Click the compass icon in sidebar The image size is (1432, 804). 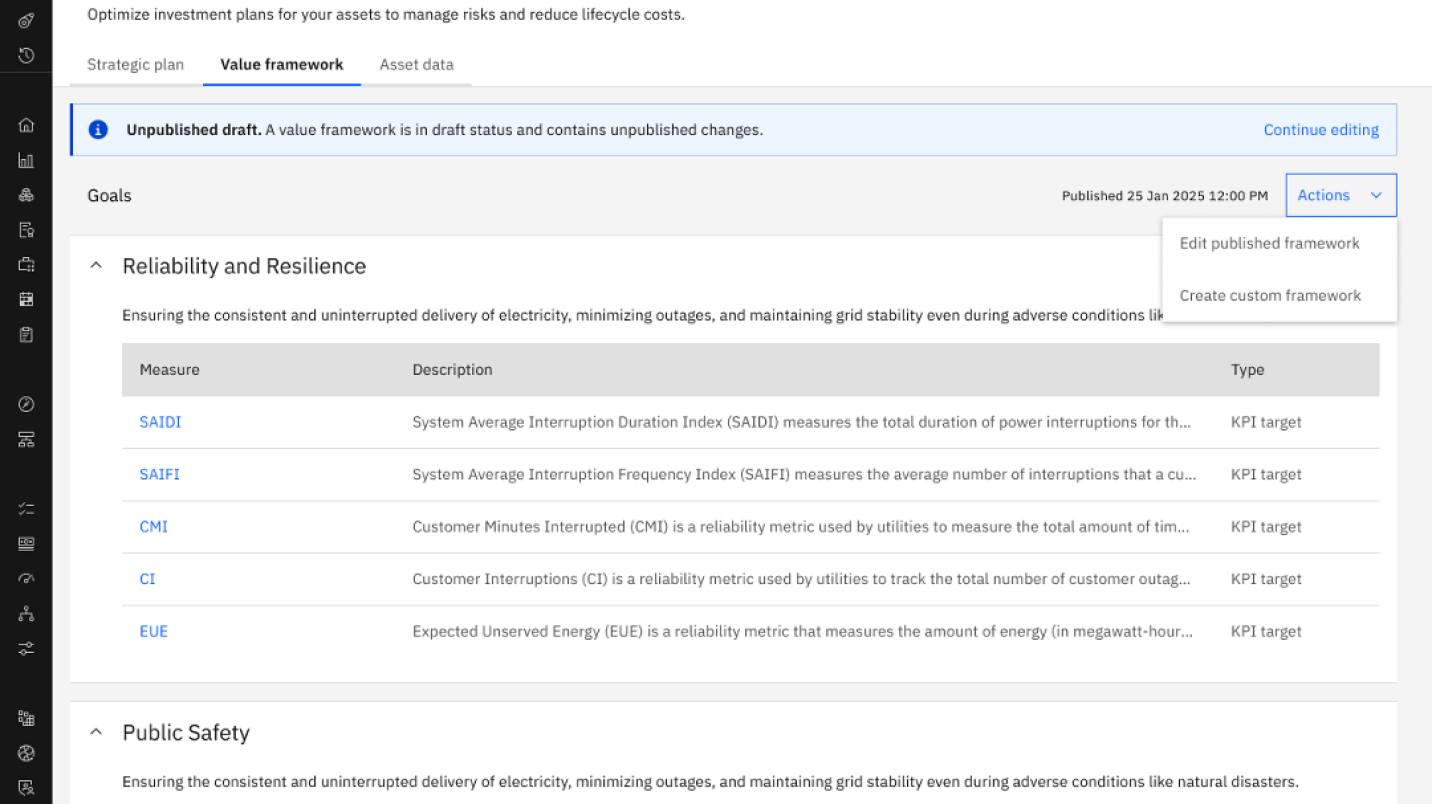point(26,404)
